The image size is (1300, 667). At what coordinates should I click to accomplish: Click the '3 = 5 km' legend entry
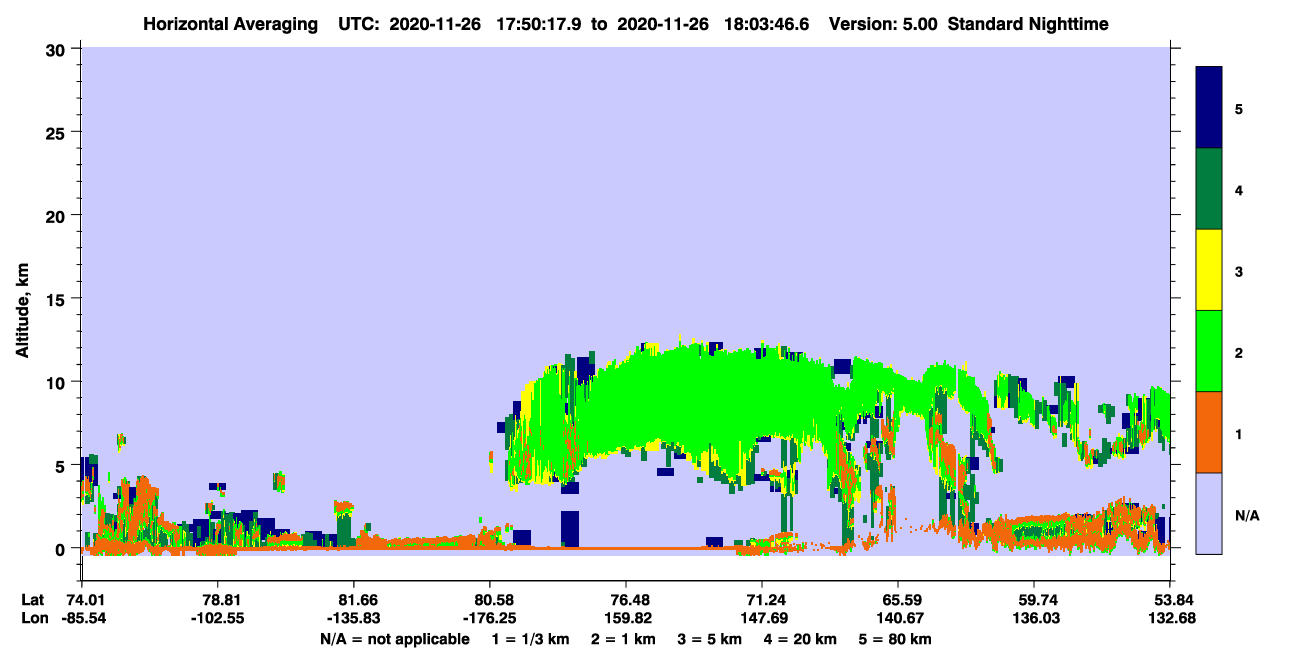click(x=709, y=639)
